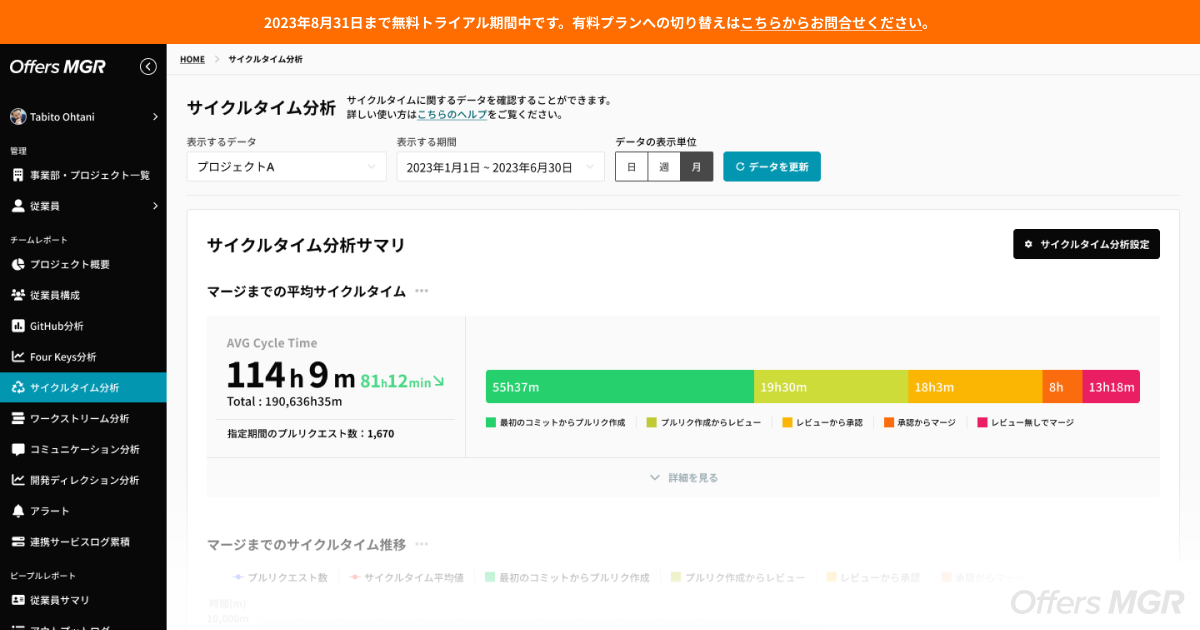Viewport: 1200px width, 630px height.
Task: Switch data unit to 週
Action: coord(664,167)
